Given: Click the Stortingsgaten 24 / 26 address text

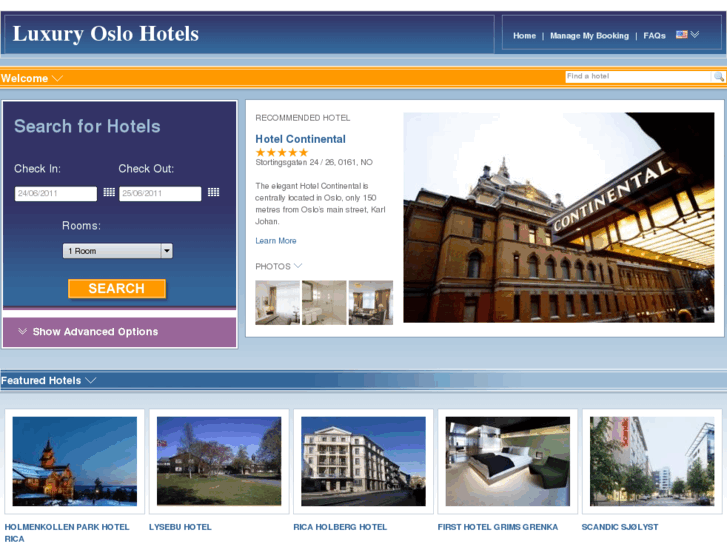Looking at the screenshot, I should (314, 162).
